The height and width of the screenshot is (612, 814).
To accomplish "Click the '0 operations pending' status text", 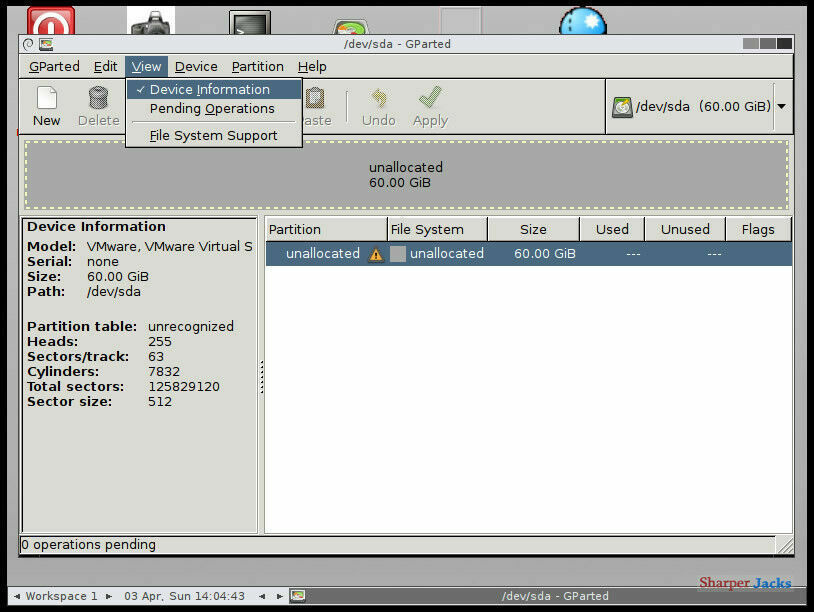I will pyautogui.click(x=89, y=545).
